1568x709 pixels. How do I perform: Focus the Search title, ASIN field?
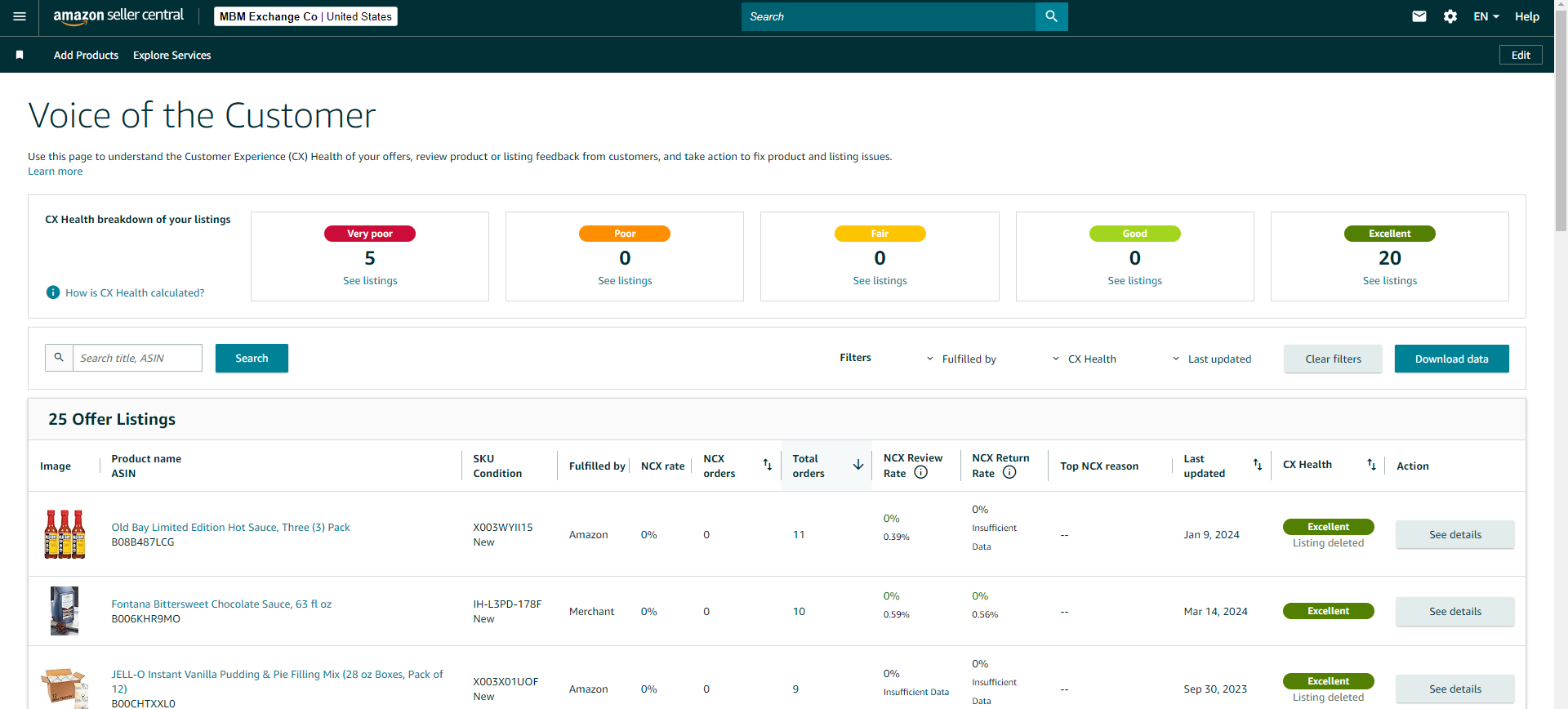pyautogui.click(x=137, y=358)
